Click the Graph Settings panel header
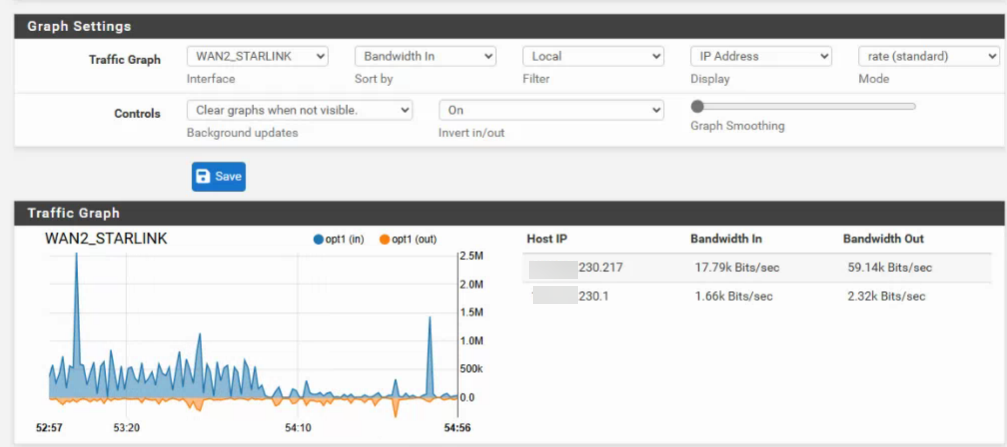1007x447 pixels. tap(78, 26)
